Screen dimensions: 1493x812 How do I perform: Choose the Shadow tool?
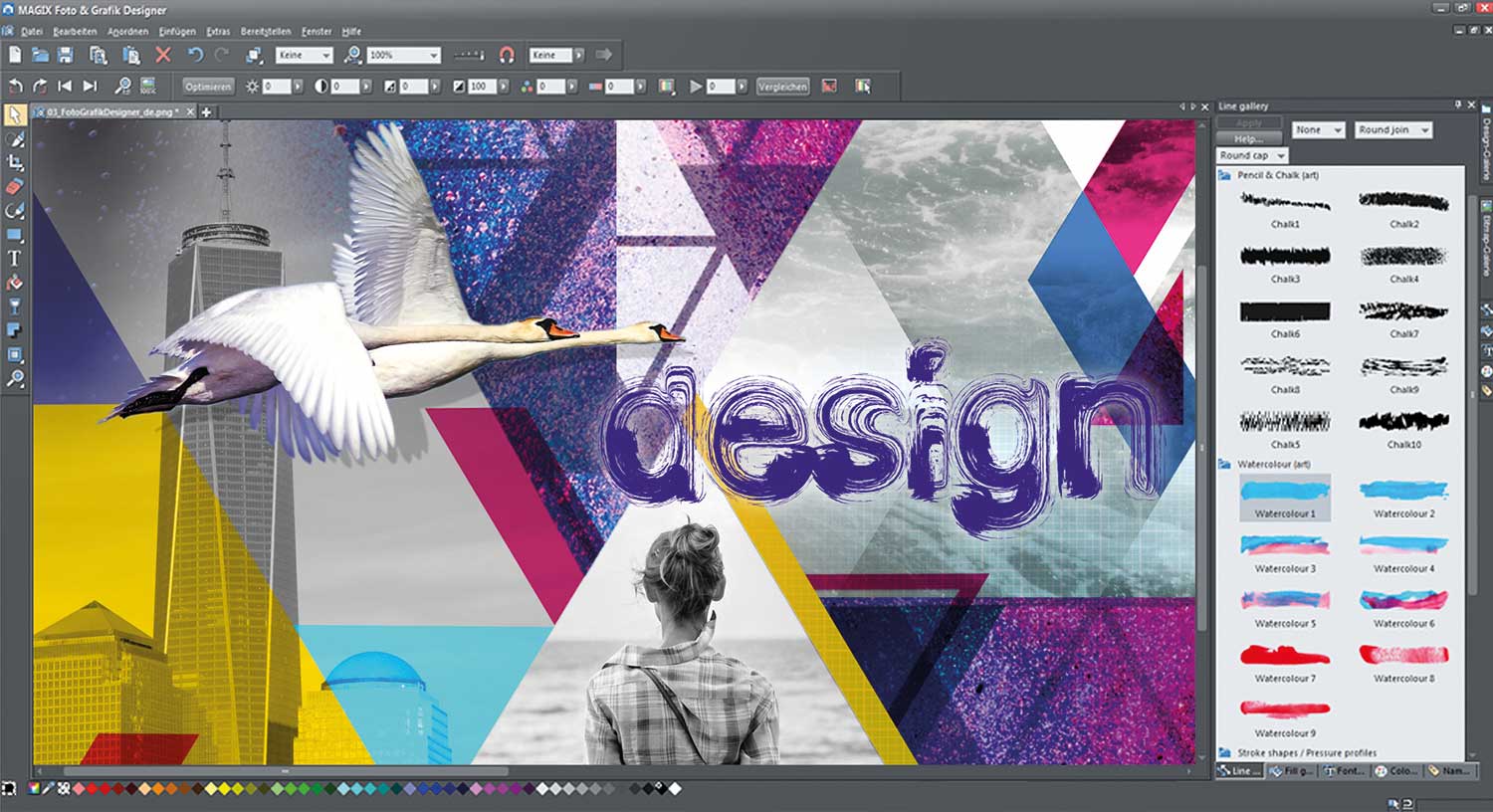pyautogui.click(x=15, y=330)
